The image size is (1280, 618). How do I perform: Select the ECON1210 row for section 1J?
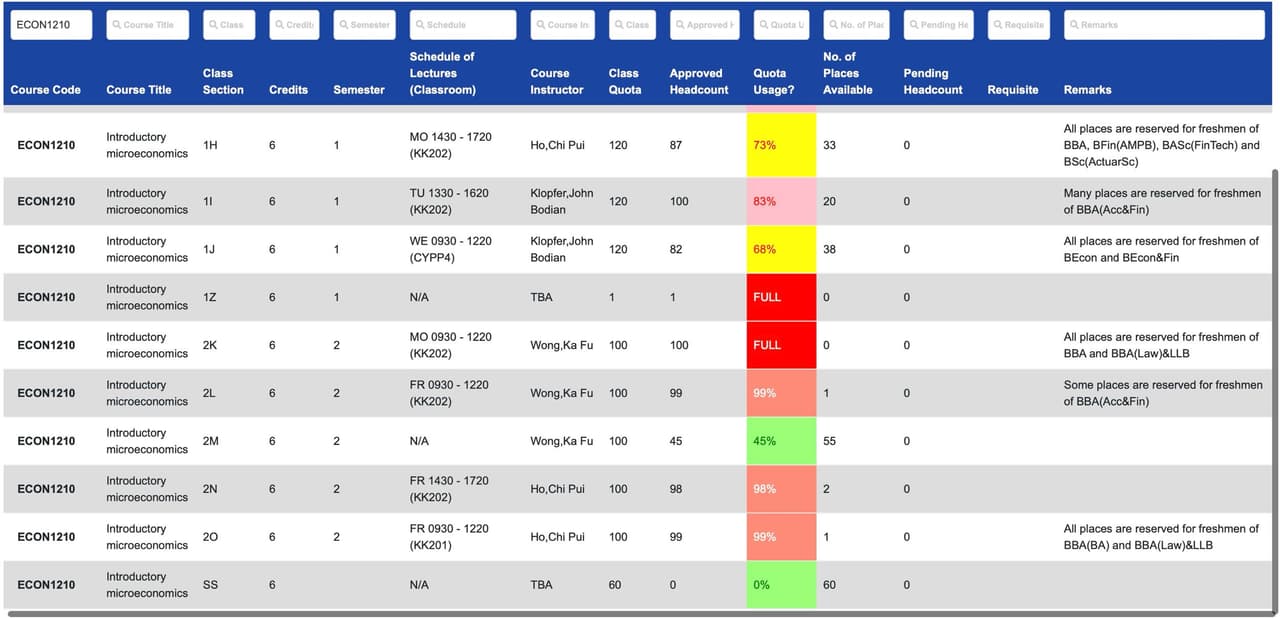(46, 249)
